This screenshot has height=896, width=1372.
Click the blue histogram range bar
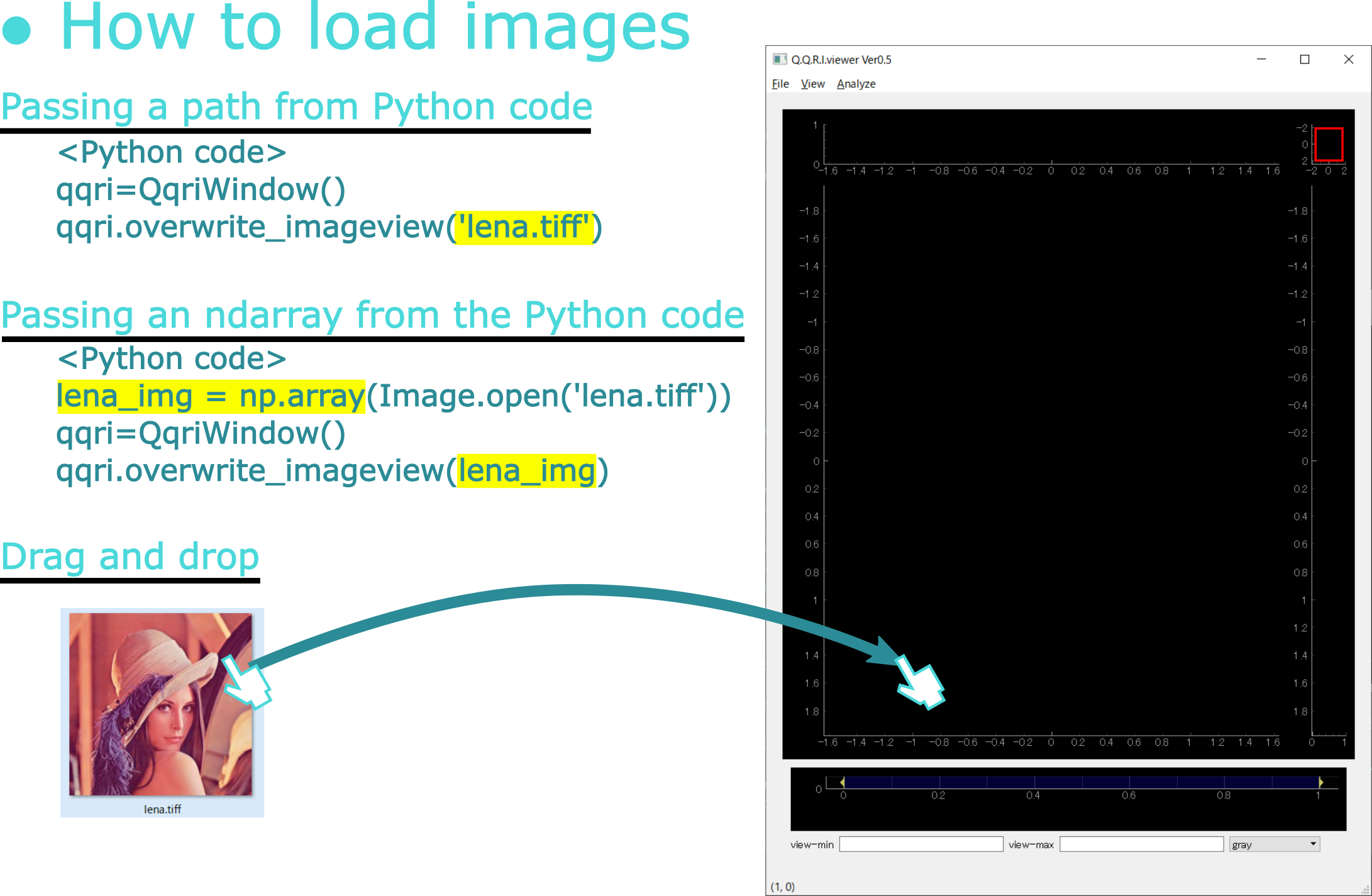coord(1081,782)
